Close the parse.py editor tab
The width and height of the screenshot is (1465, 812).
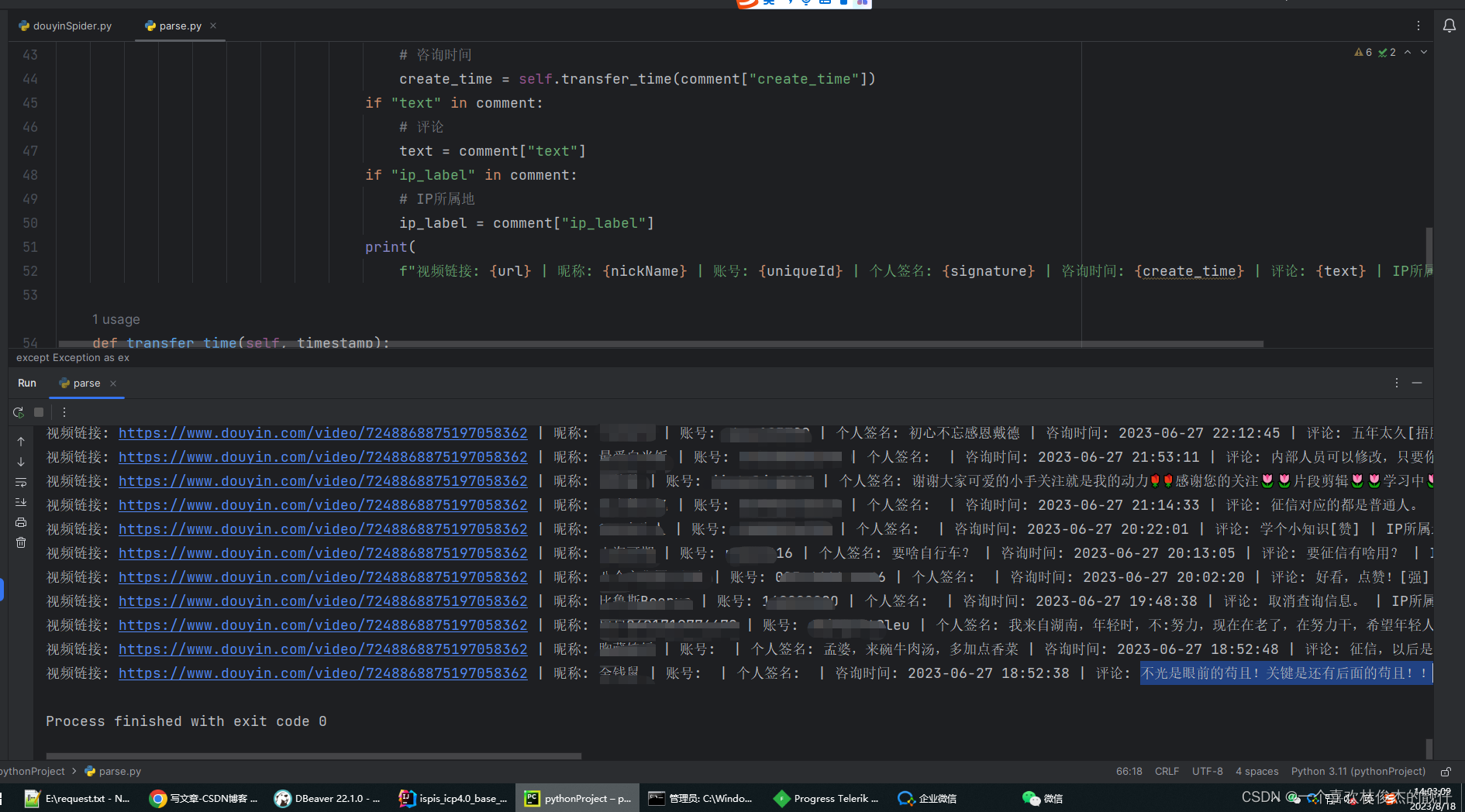[213, 26]
